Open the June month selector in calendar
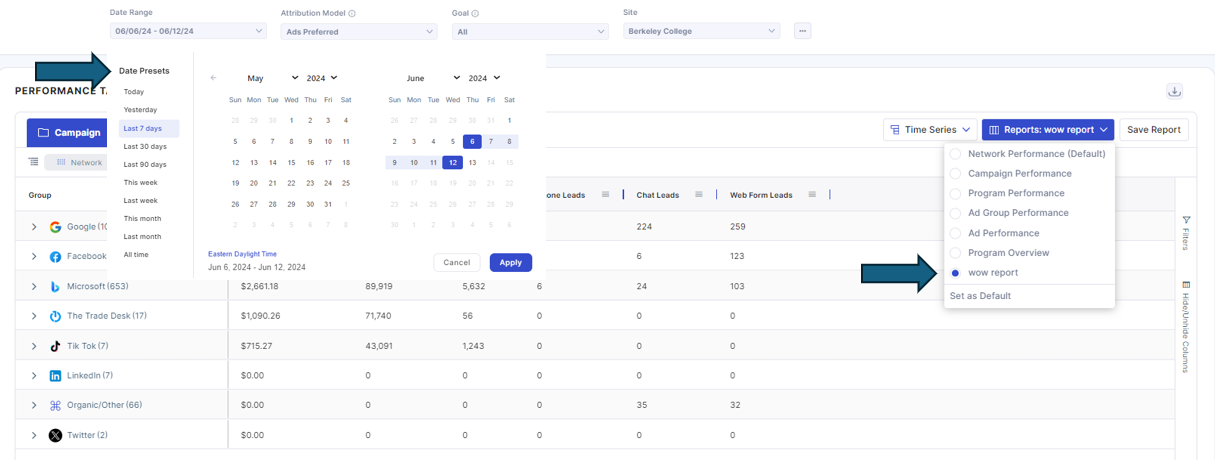This screenshot has width=1215, height=460. 433,78
